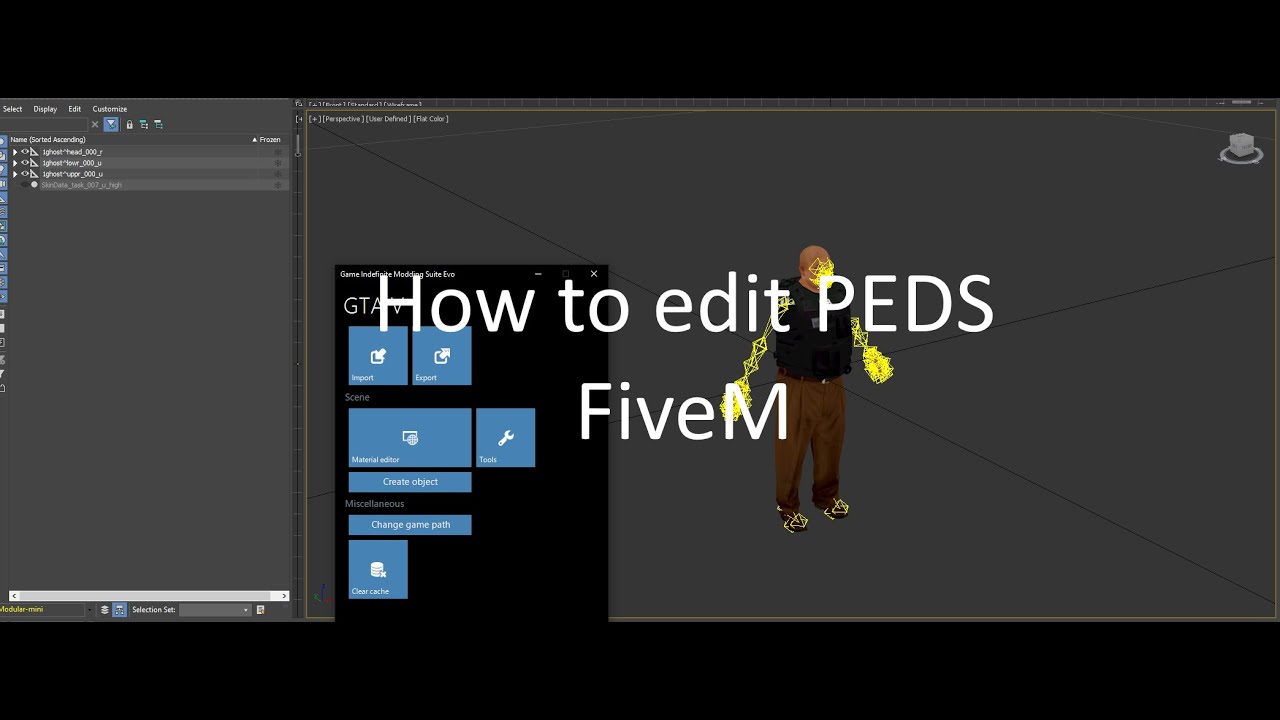1280x720 pixels.
Task: Open the Customize menu in Scene Explorer
Action: (x=110, y=109)
